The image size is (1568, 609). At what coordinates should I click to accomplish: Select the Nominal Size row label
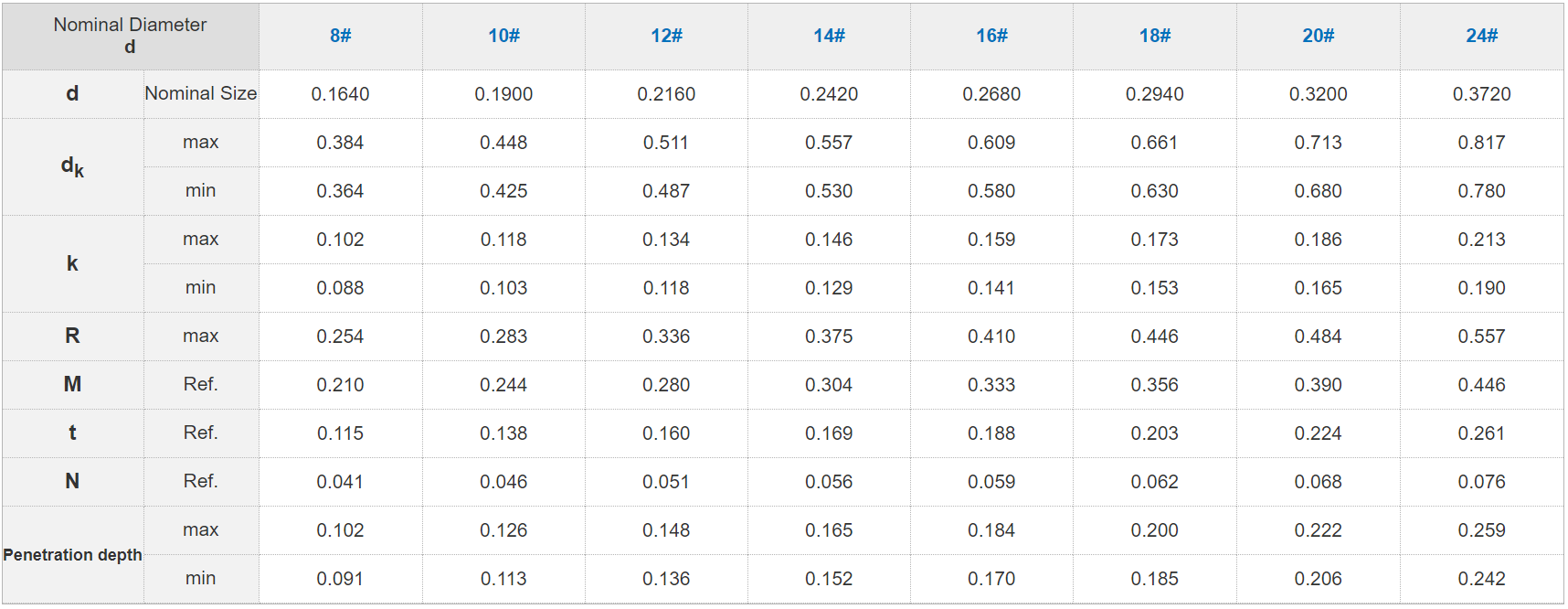(x=200, y=93)
